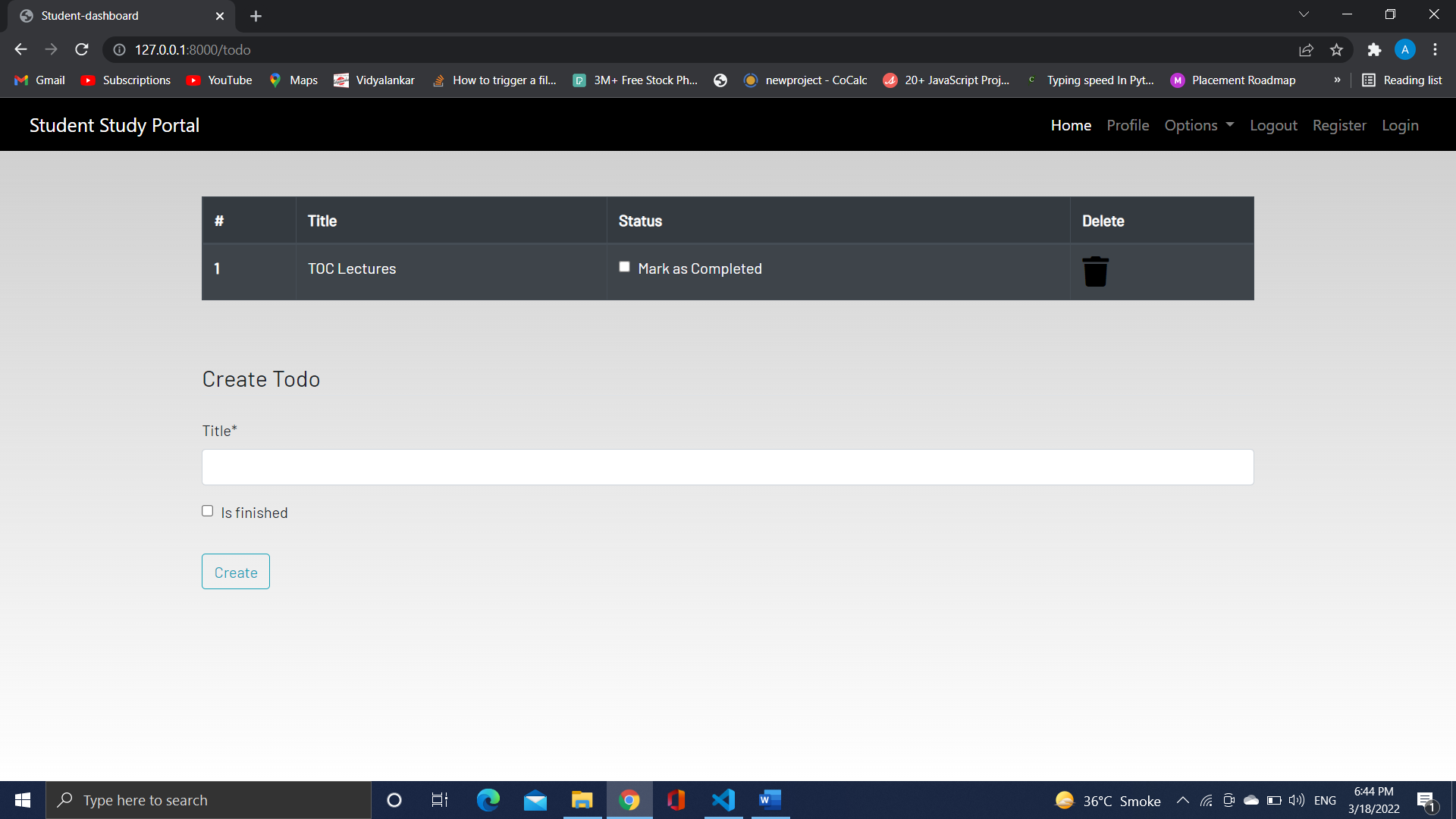Delete the TOC Lectures todo via trash icon

click(x=1096, y=271)
